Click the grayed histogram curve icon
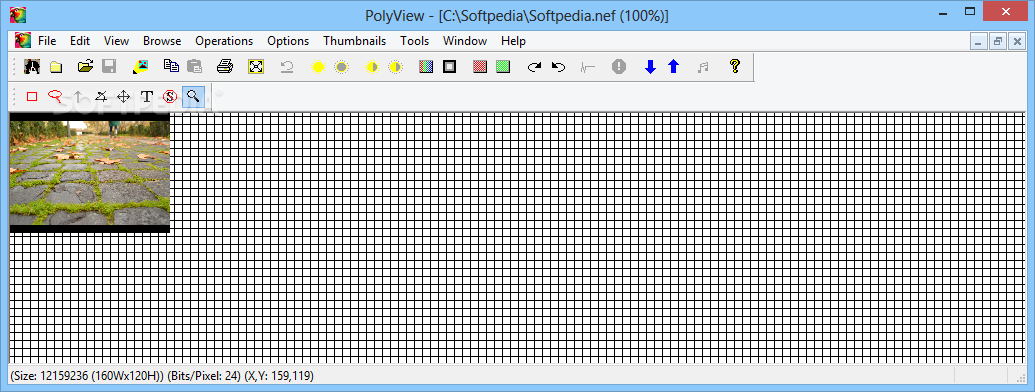Image resolution: width=1035 pixels, height=392 pixels. [x=588, y=67]
